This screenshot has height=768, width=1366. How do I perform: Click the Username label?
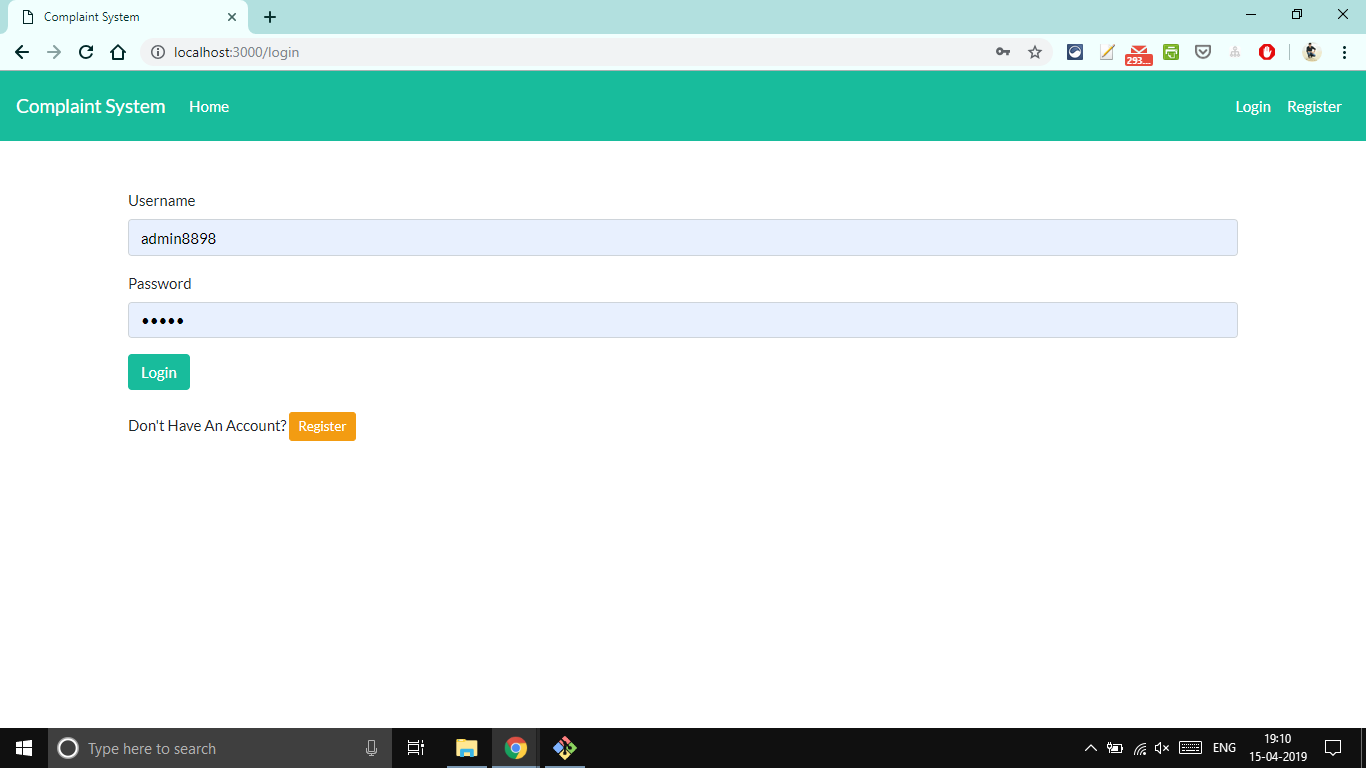[x=162, y=201]
